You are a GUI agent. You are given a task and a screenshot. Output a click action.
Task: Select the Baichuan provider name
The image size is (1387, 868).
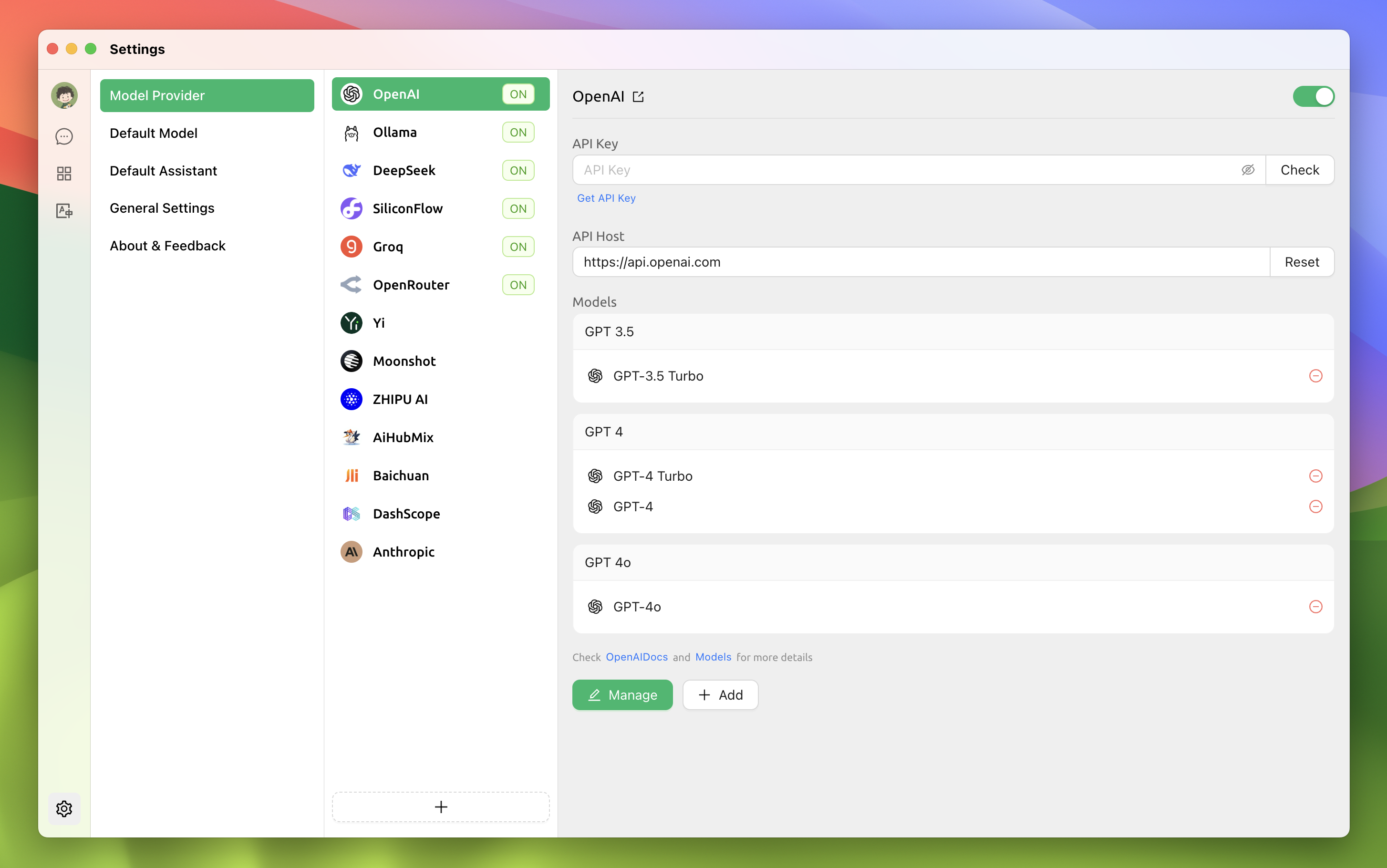click(x=401, y=475)
